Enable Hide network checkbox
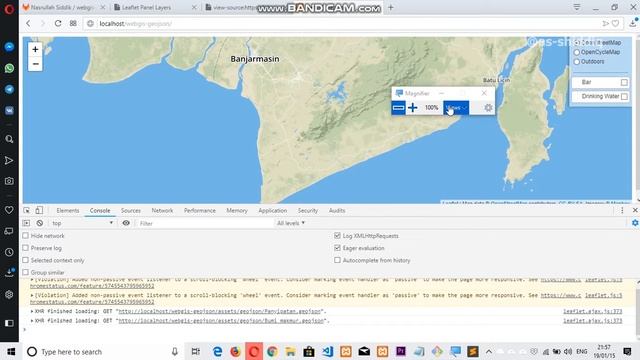The width and height of the screenshot is (640, 360). (26, 236)
